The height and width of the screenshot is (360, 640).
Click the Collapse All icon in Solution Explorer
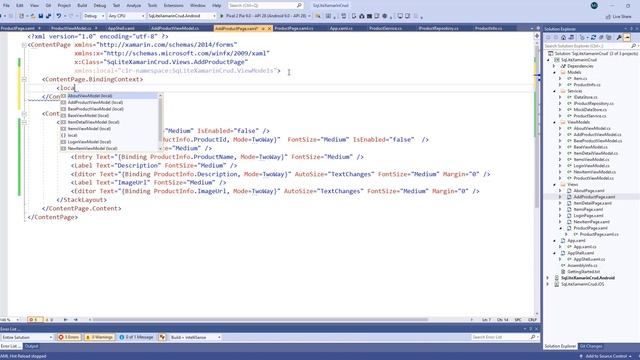pos(601,38)
